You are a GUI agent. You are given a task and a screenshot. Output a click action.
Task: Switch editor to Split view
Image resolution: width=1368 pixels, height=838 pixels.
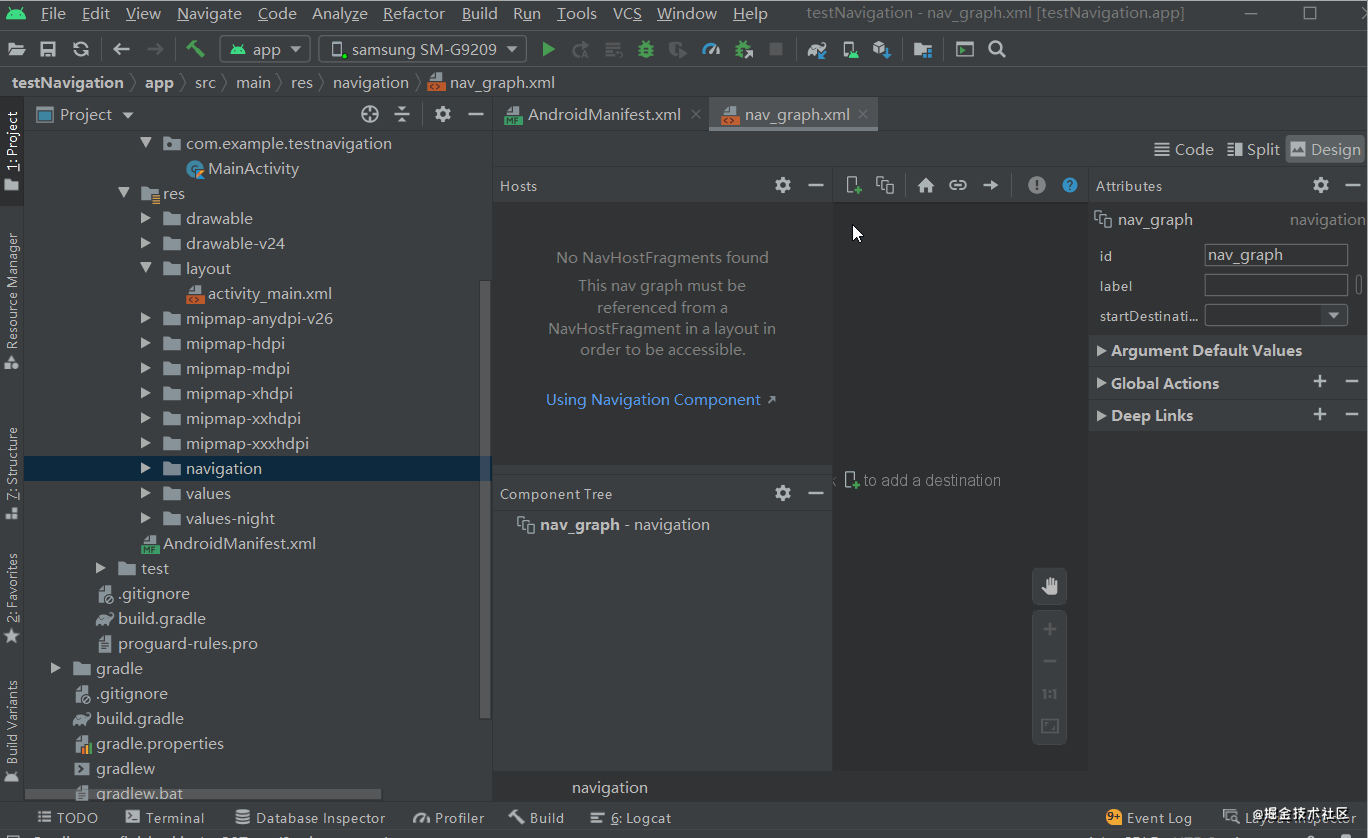(x=1253, y=149)
